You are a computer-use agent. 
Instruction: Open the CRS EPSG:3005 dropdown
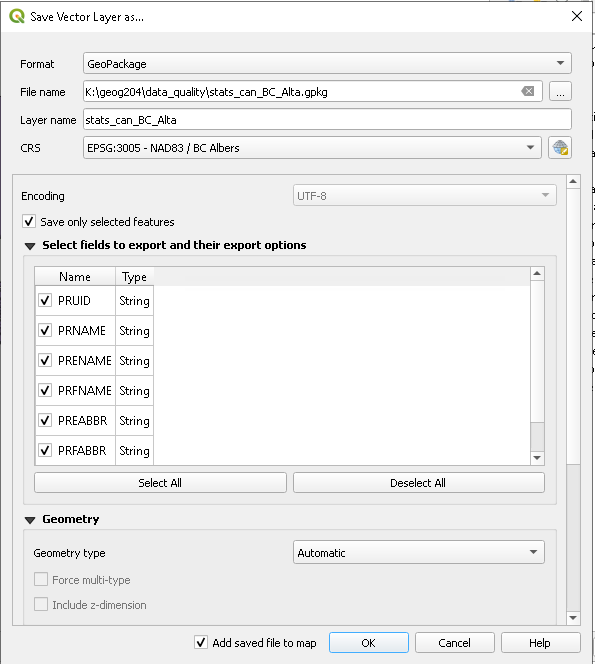(x=312, y=148)
